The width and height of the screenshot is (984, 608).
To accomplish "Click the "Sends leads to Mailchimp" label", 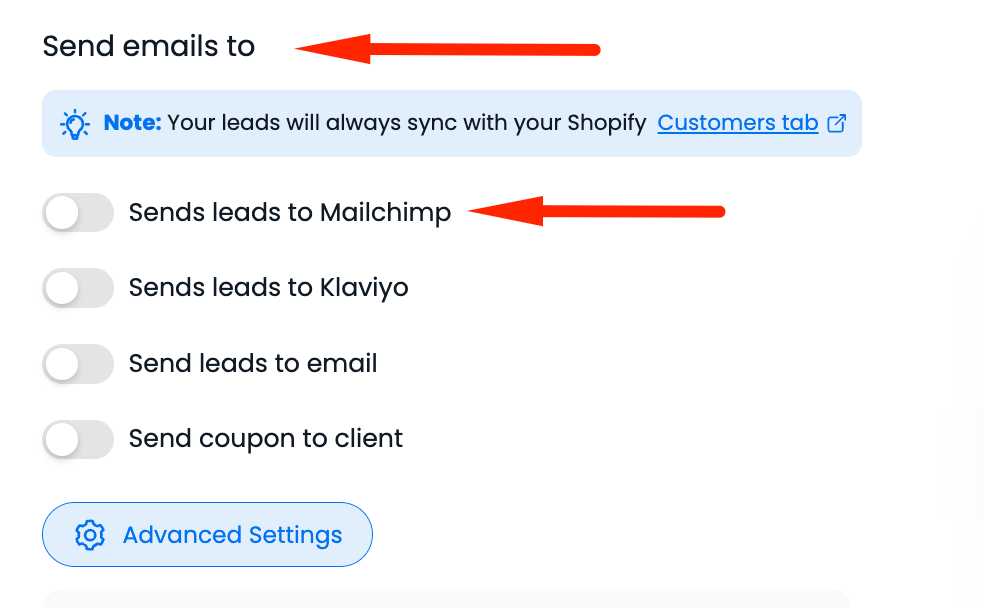I will click(290, 213).
